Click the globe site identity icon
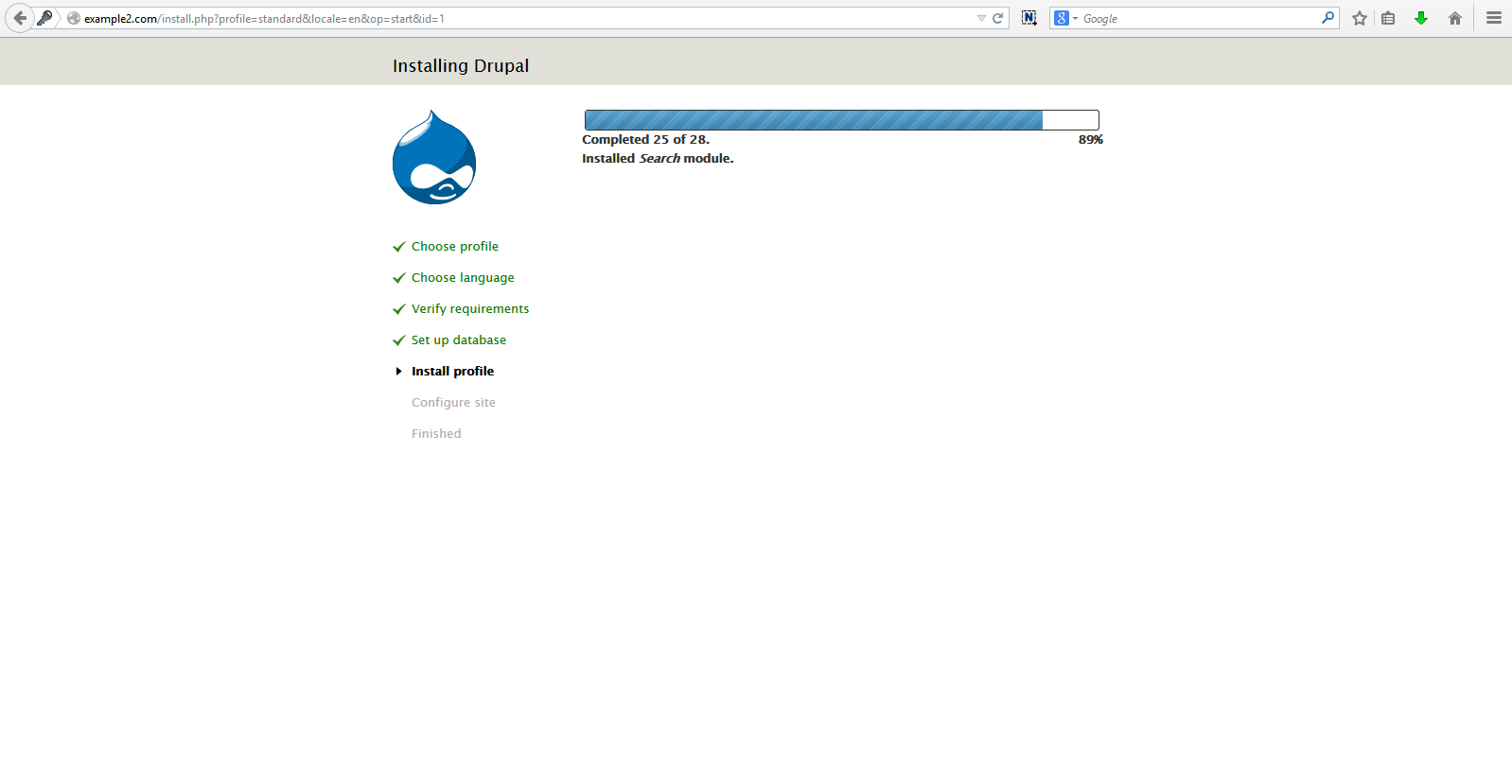1512x784 pixels. 74,18
